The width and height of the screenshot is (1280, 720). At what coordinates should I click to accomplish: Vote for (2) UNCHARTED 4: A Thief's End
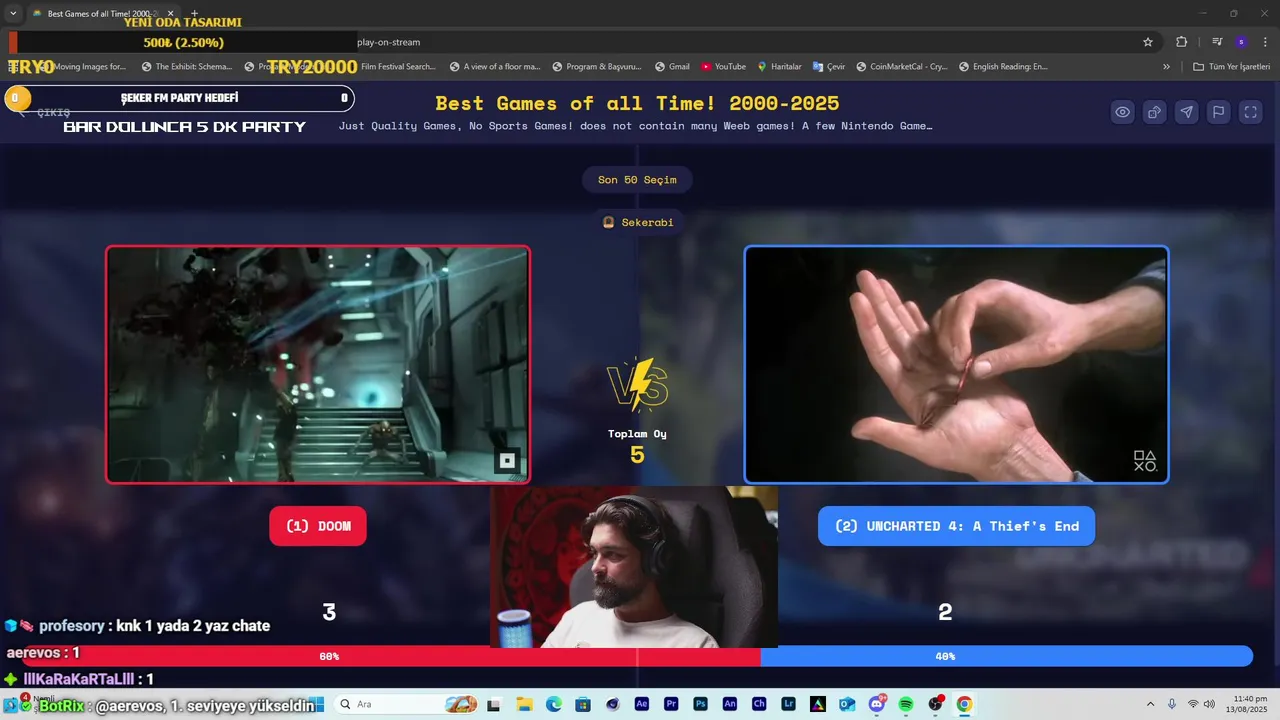956,526
